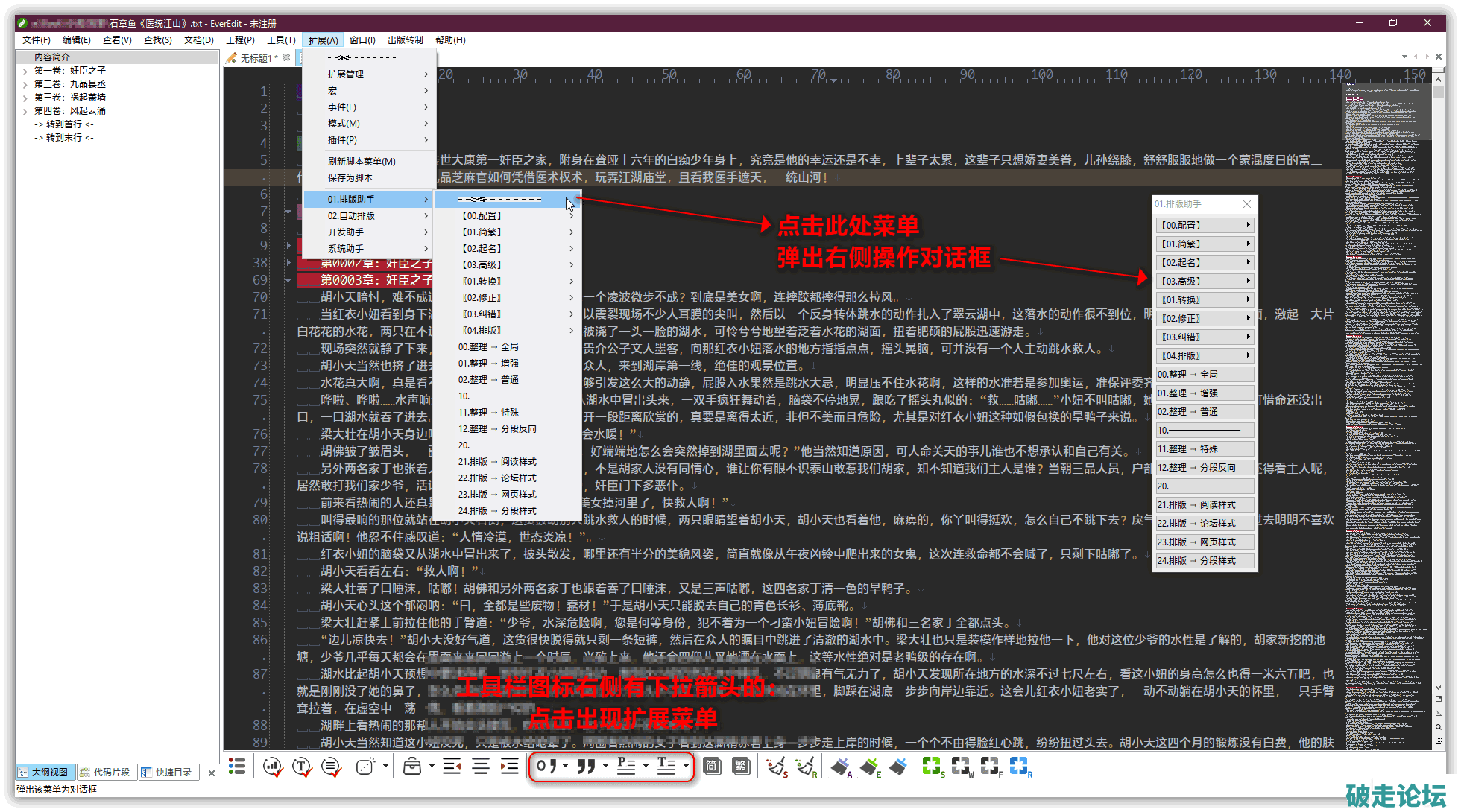Viewport: 1461px width, 812px height.
Task: Click the broom icon labeled A
Action: coord(841,766)
